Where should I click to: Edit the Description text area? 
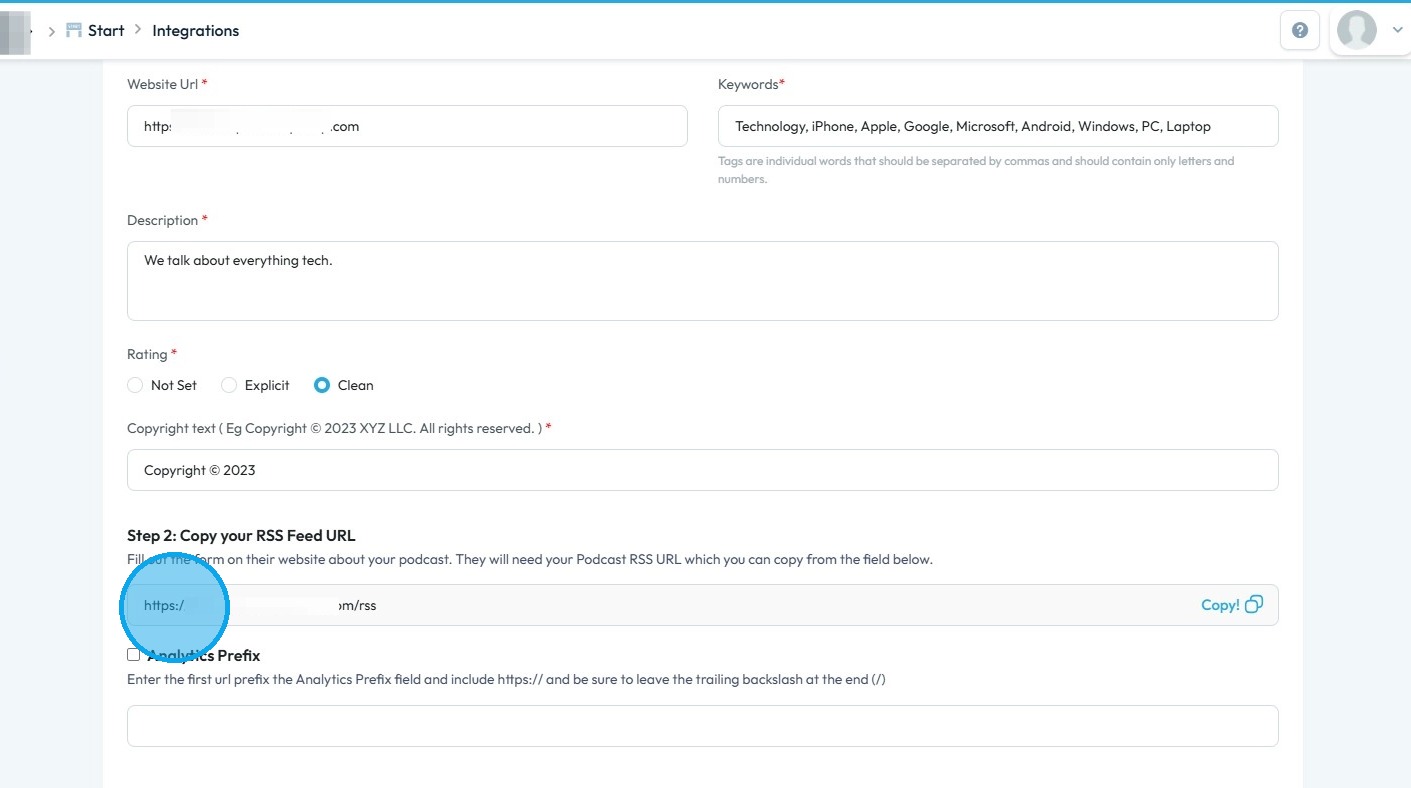coord(702,280)
